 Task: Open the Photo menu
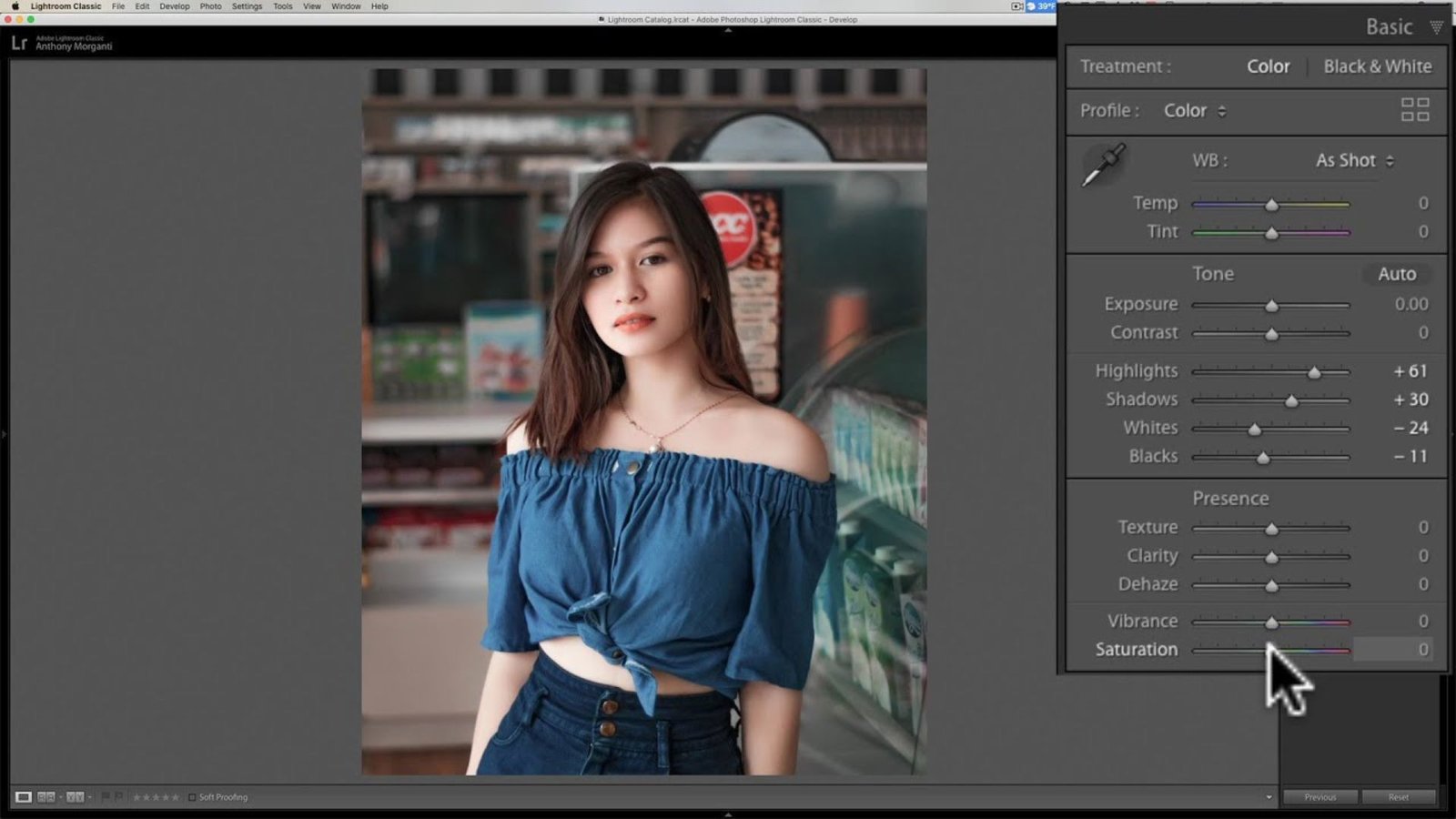click(210, 6)
